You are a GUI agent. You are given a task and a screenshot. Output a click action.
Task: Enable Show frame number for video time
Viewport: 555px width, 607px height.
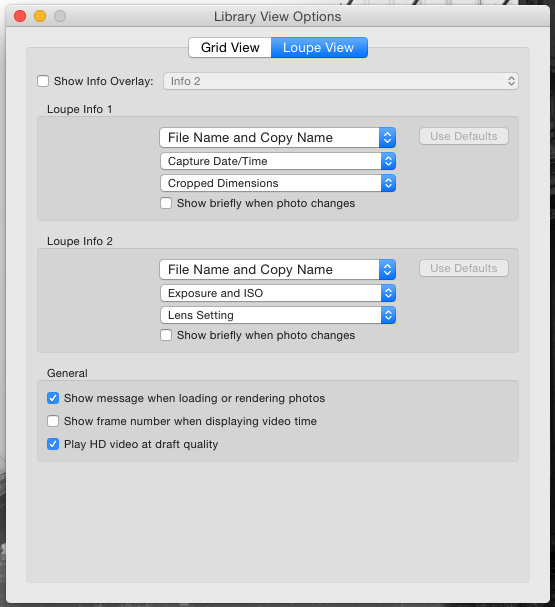[x=53, y=421]
